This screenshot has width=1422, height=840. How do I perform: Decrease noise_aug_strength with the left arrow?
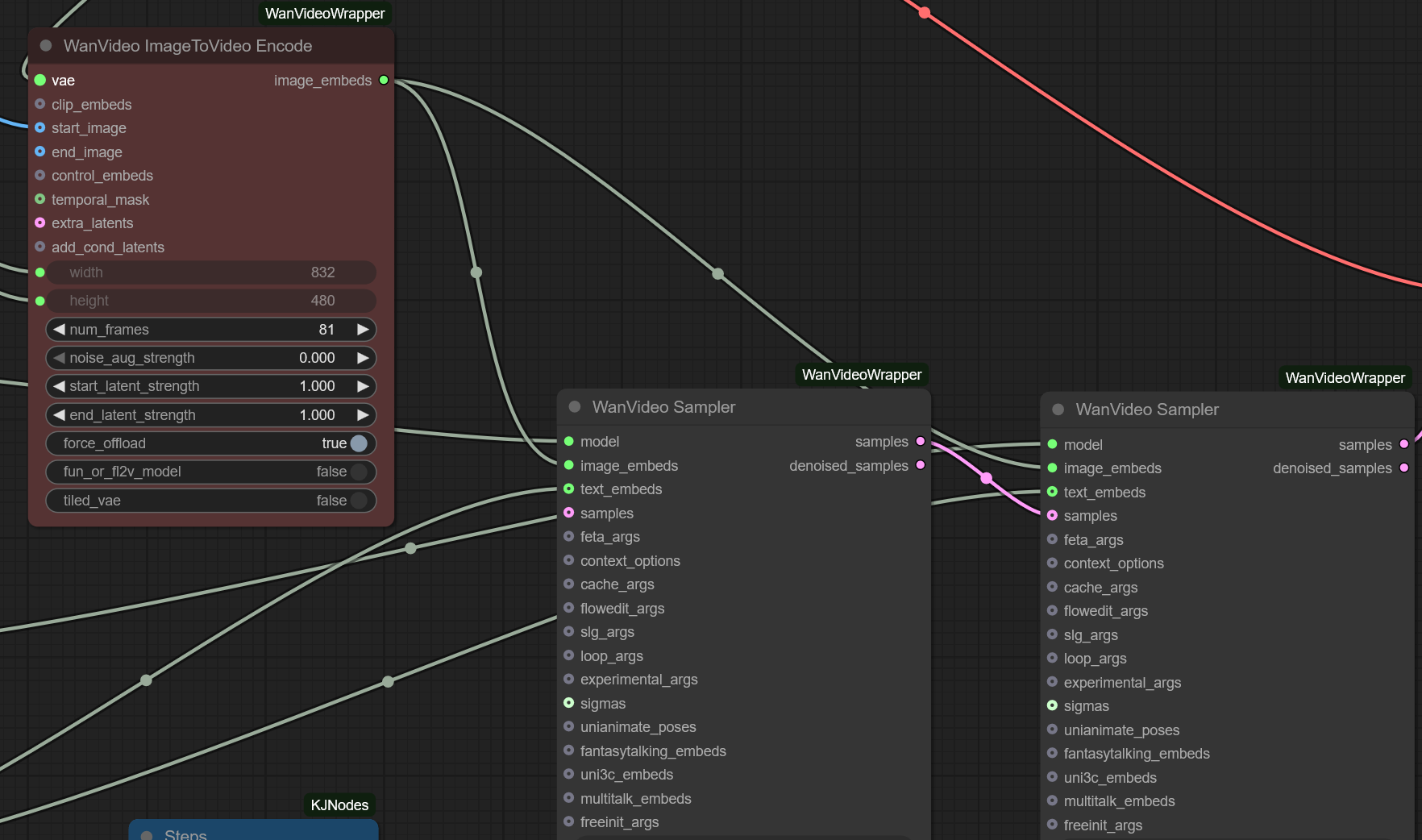pyautogui.click(x=59, y=357)
